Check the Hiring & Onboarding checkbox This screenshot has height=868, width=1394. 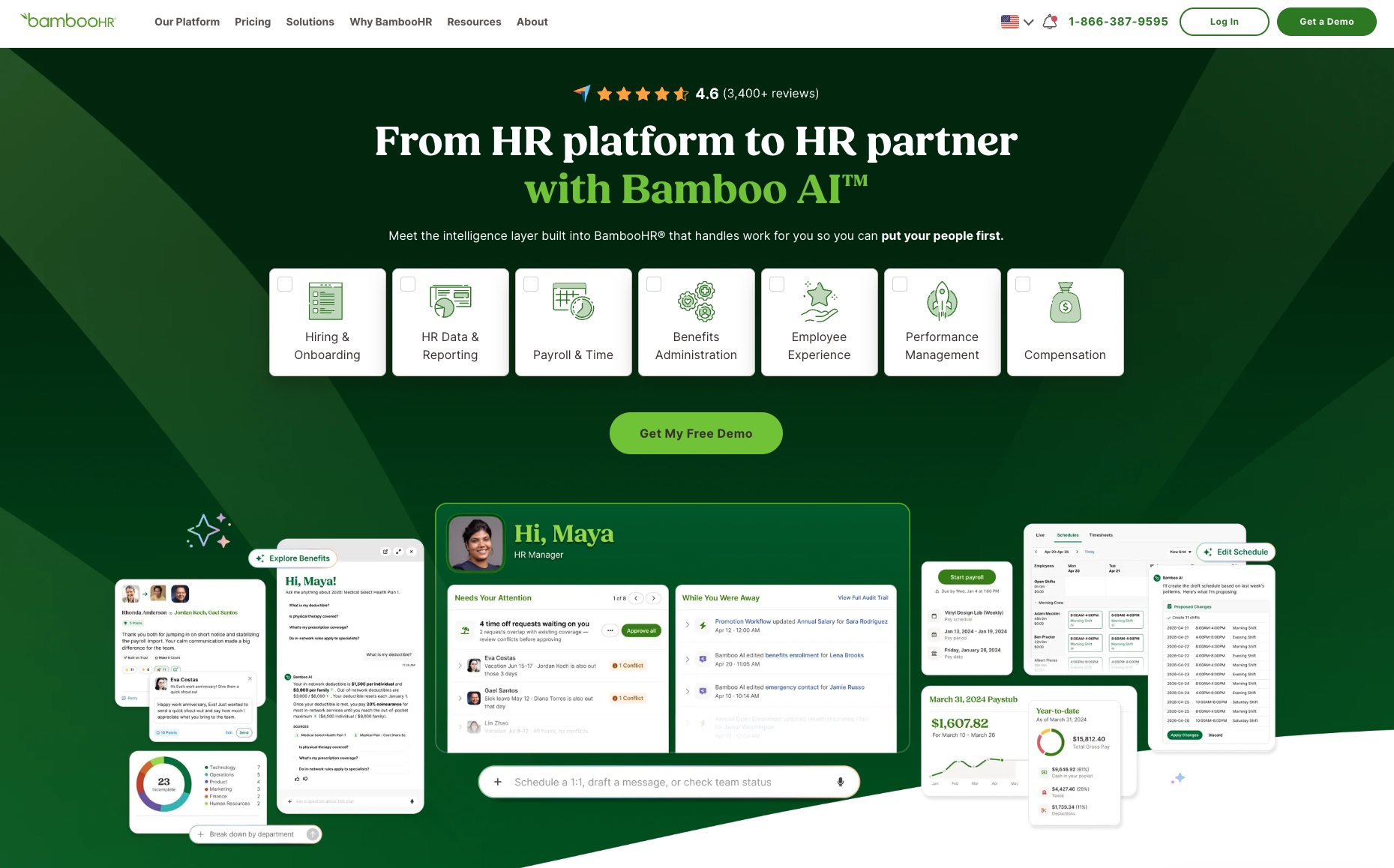(285, 284)
